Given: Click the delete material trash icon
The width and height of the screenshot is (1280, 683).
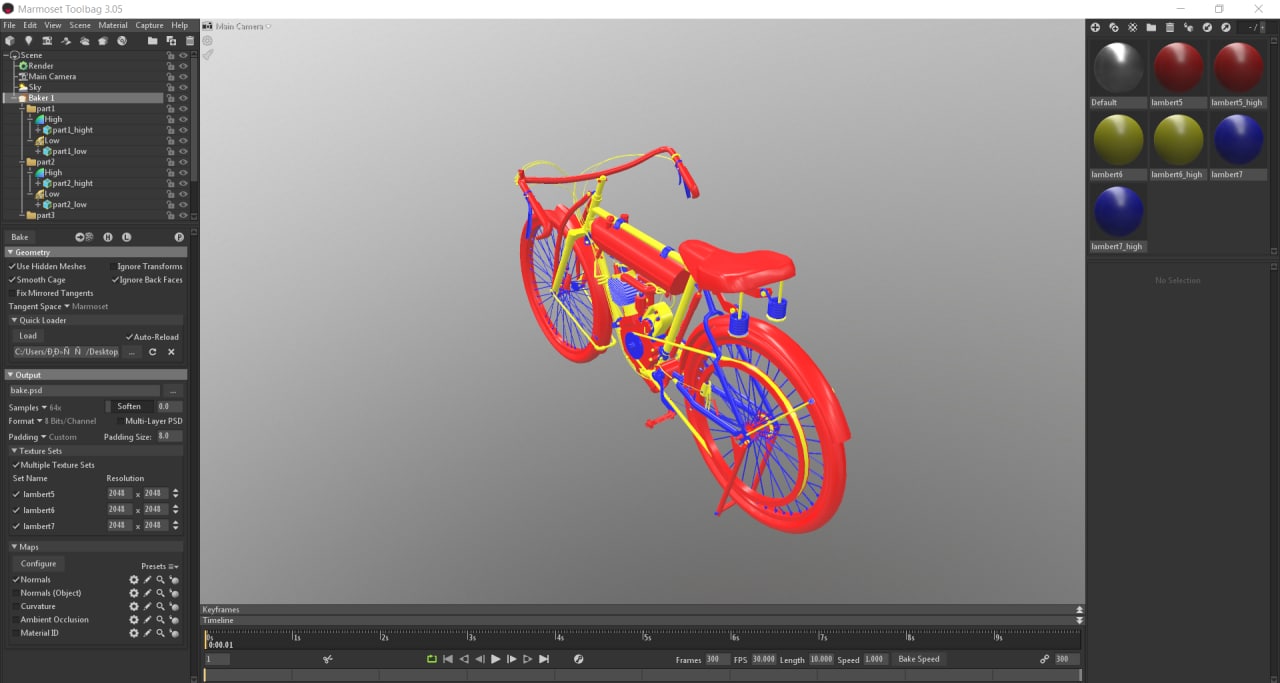Looking at the screenshot, I should click(1170, 27).
